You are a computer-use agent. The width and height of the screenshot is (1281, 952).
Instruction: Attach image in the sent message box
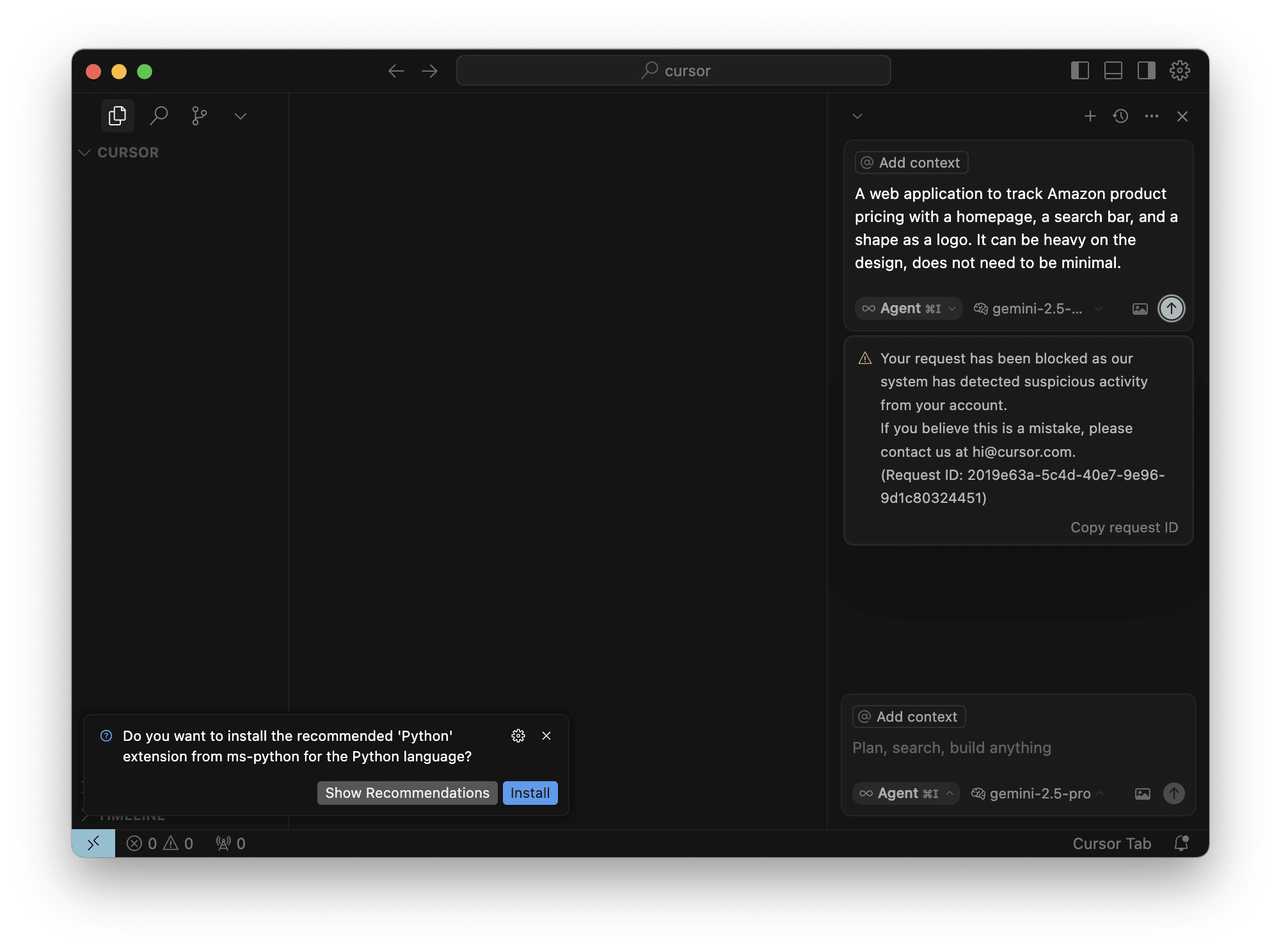point(1140,309)
